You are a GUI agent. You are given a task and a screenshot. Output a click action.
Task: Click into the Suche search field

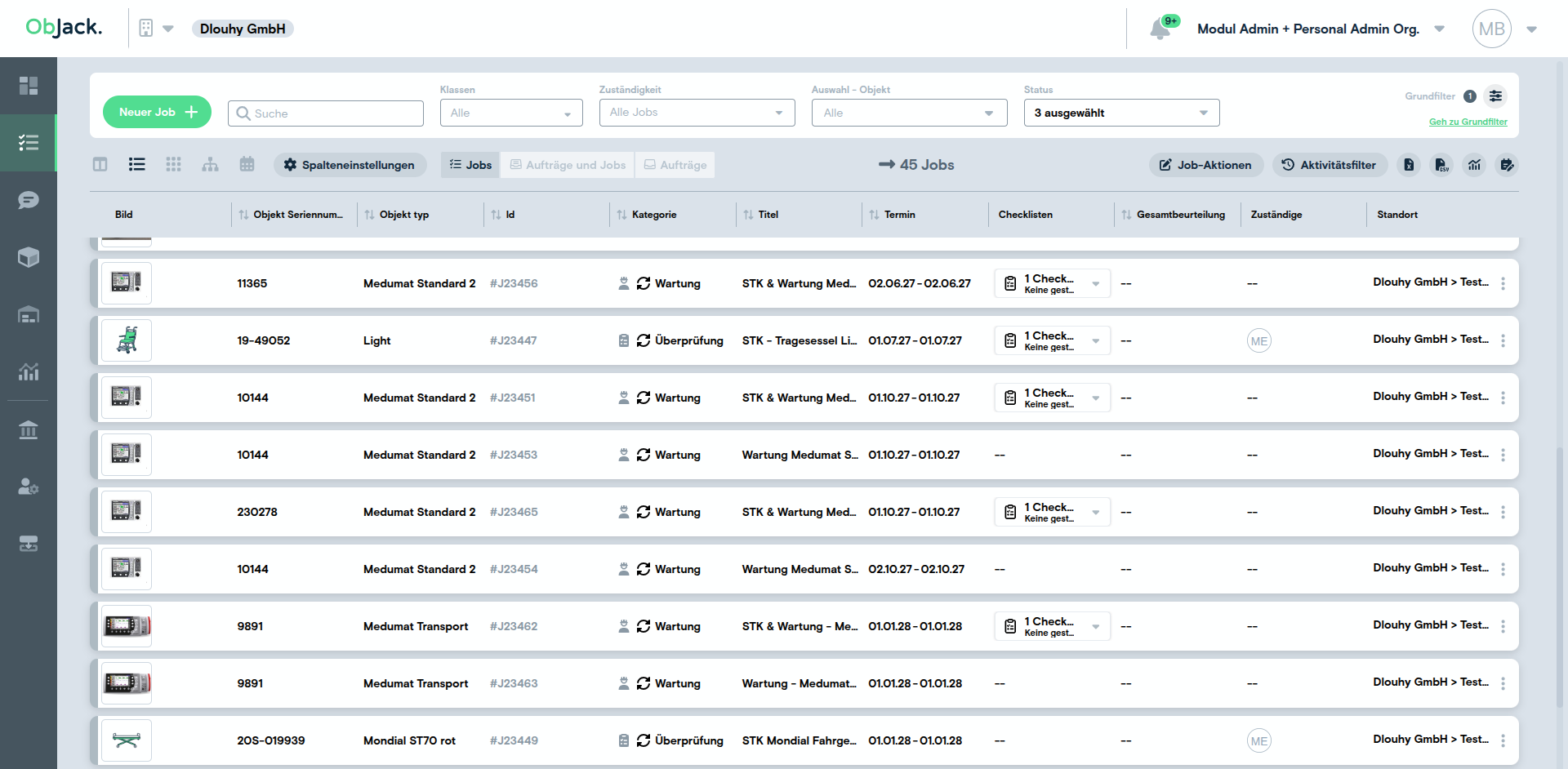click(326, 113)
